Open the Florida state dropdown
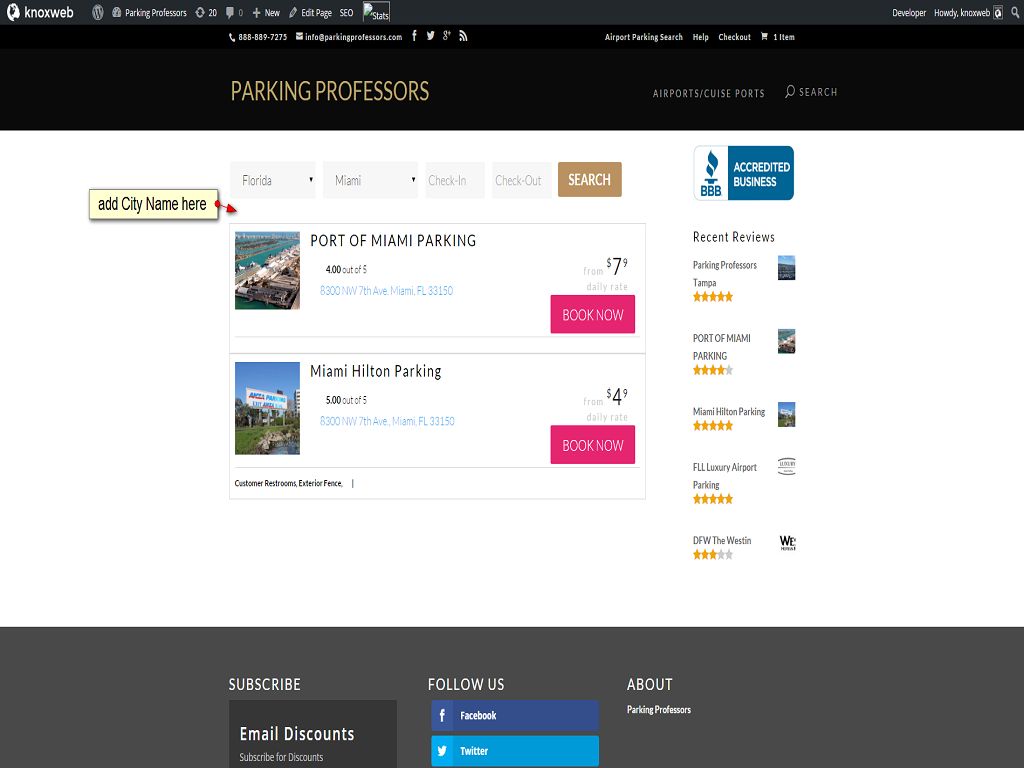This screenshot has height=768, width=1024. 273,180
